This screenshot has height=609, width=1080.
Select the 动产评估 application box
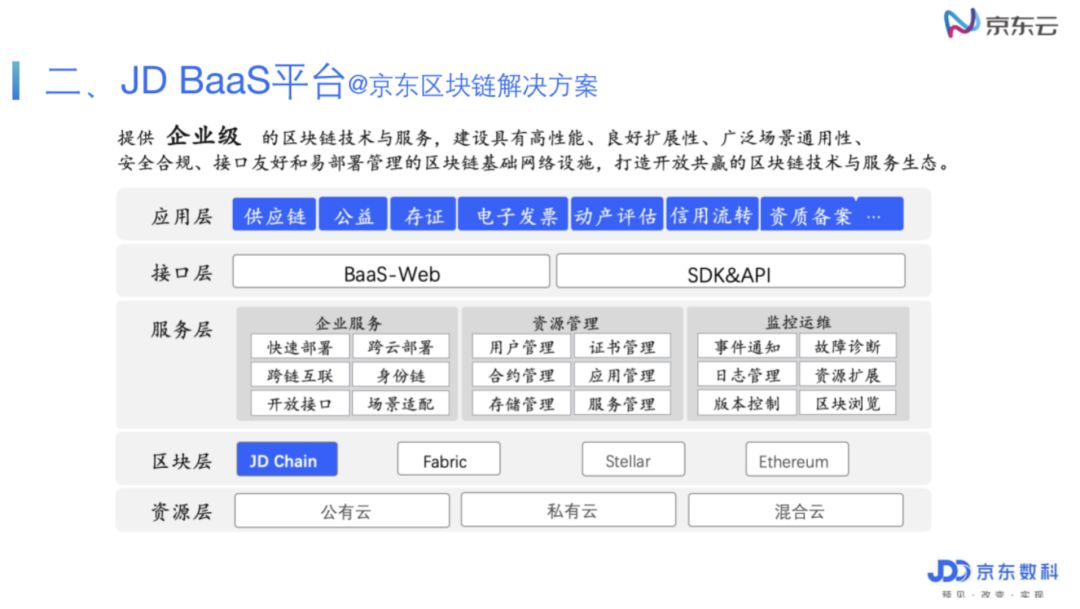pyautogui.click(x=616, y=215)
